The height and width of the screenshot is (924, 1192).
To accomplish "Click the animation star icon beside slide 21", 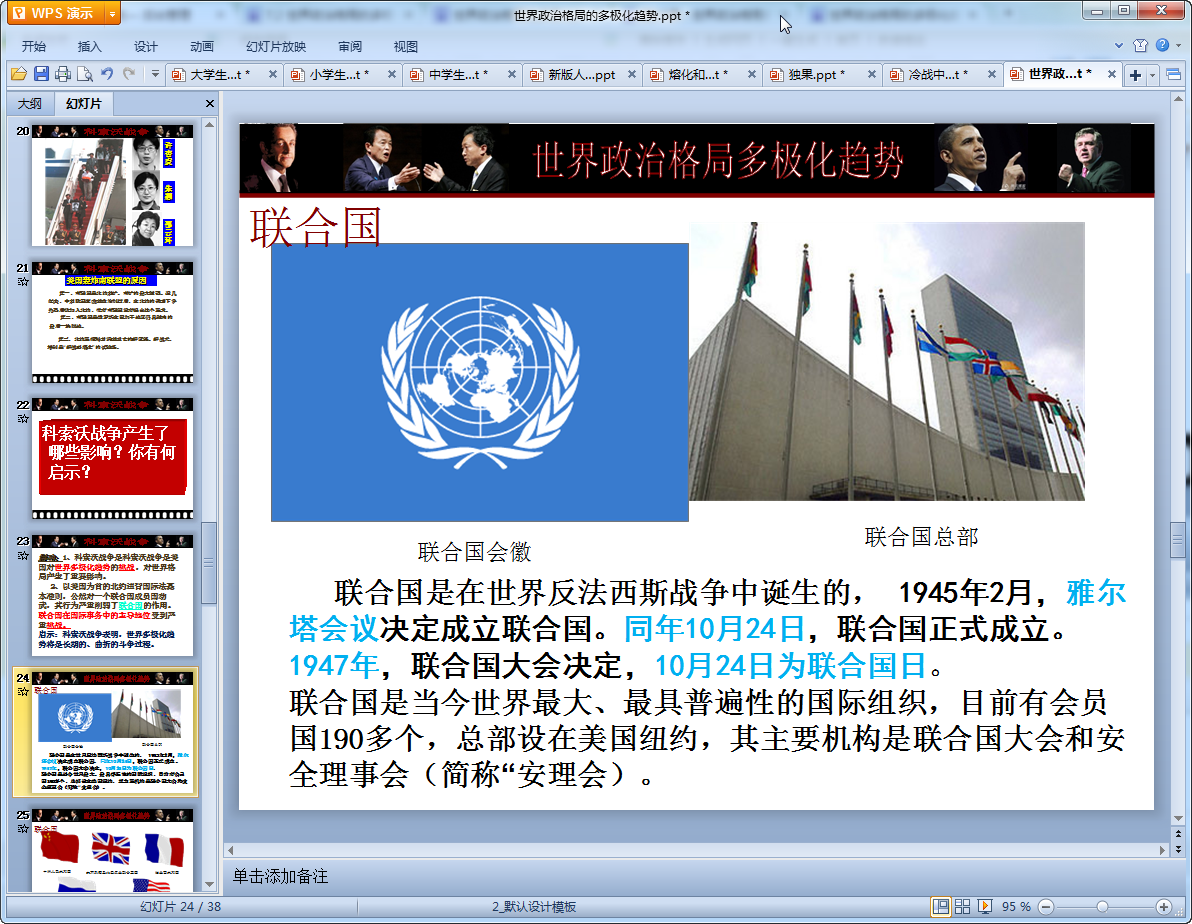I will (x=23, y=282).
